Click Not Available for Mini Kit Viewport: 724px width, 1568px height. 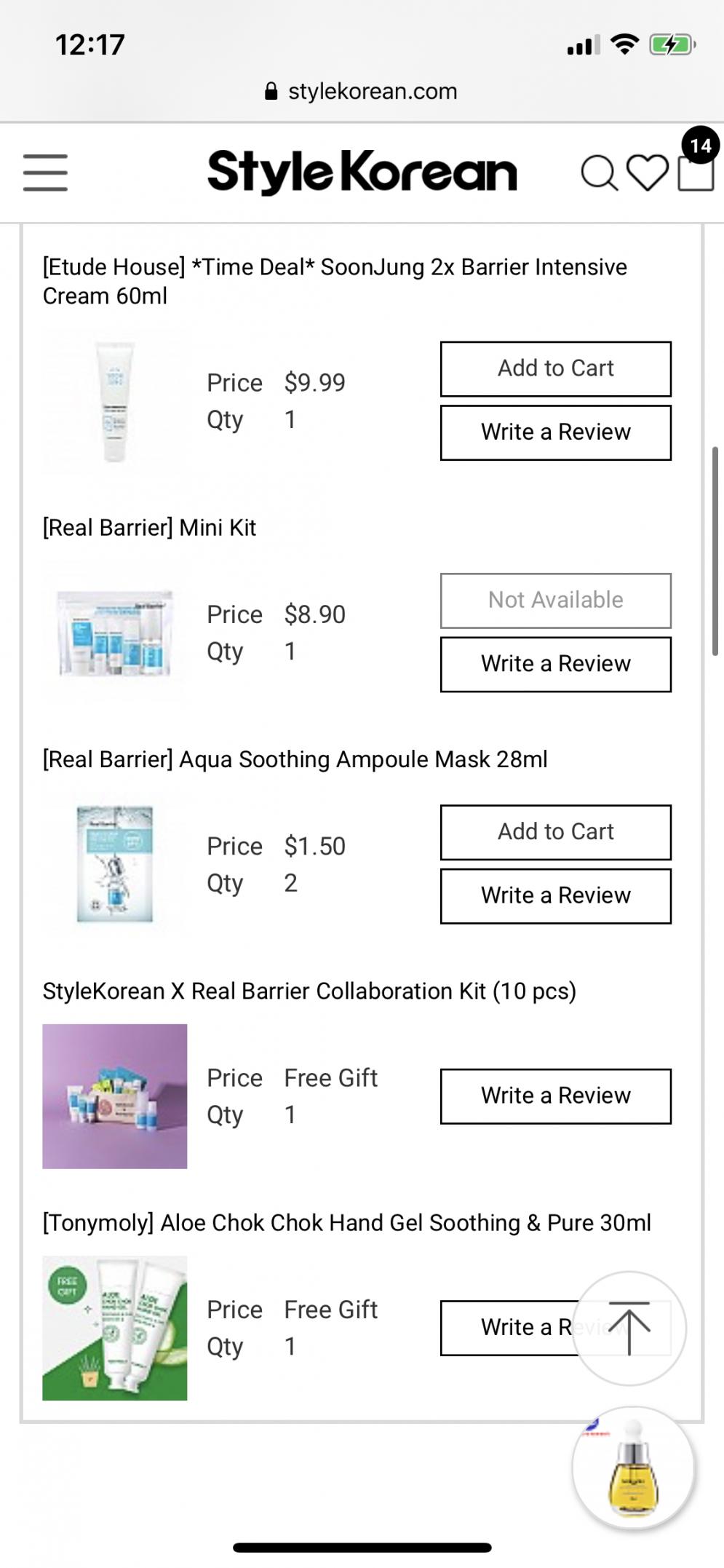(x=555, y=601)
